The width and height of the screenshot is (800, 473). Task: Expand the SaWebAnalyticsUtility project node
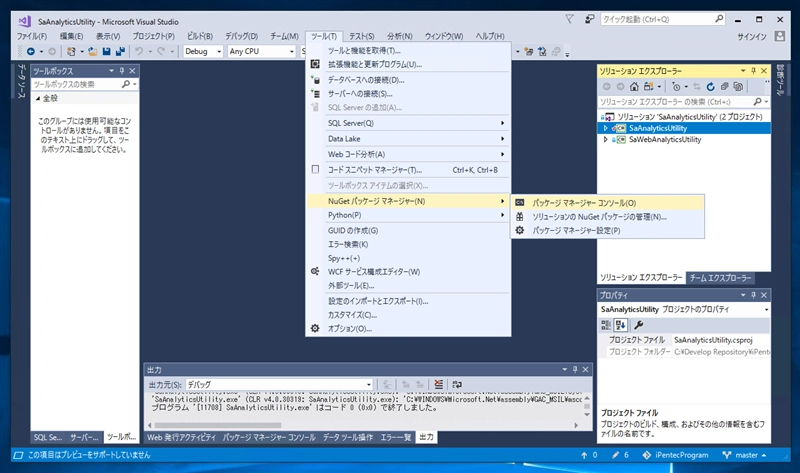pyautogui.click(x=606, y=139)
